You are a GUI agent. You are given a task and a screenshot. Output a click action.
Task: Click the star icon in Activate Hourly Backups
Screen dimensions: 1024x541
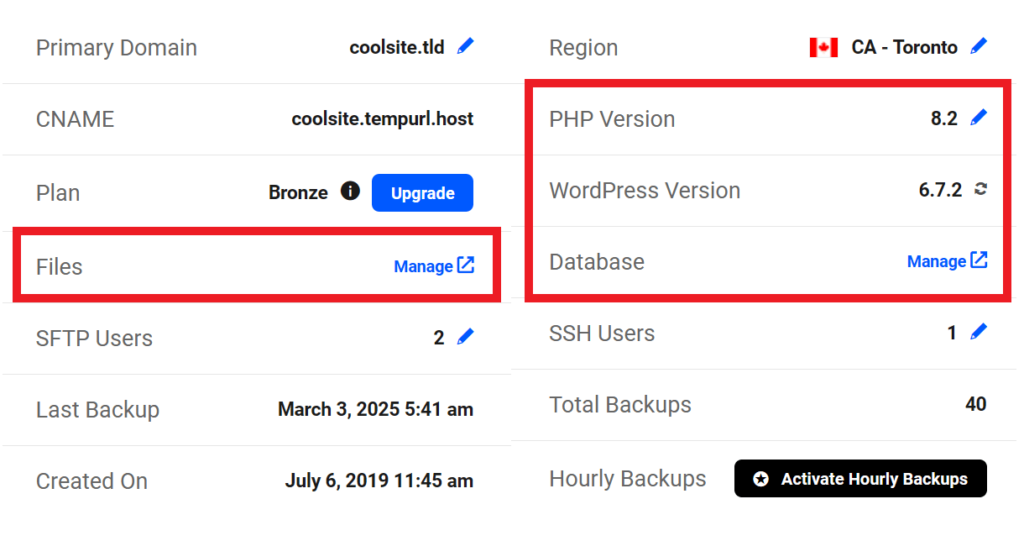(x=761, y=479)
